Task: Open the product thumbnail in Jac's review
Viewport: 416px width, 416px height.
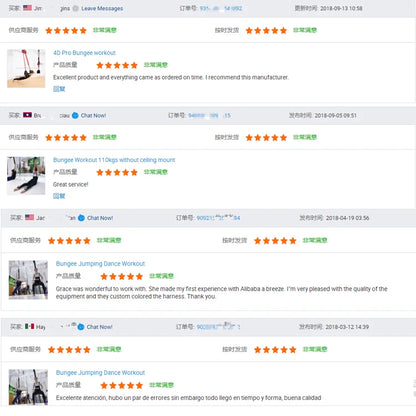Action: (28, 280)
